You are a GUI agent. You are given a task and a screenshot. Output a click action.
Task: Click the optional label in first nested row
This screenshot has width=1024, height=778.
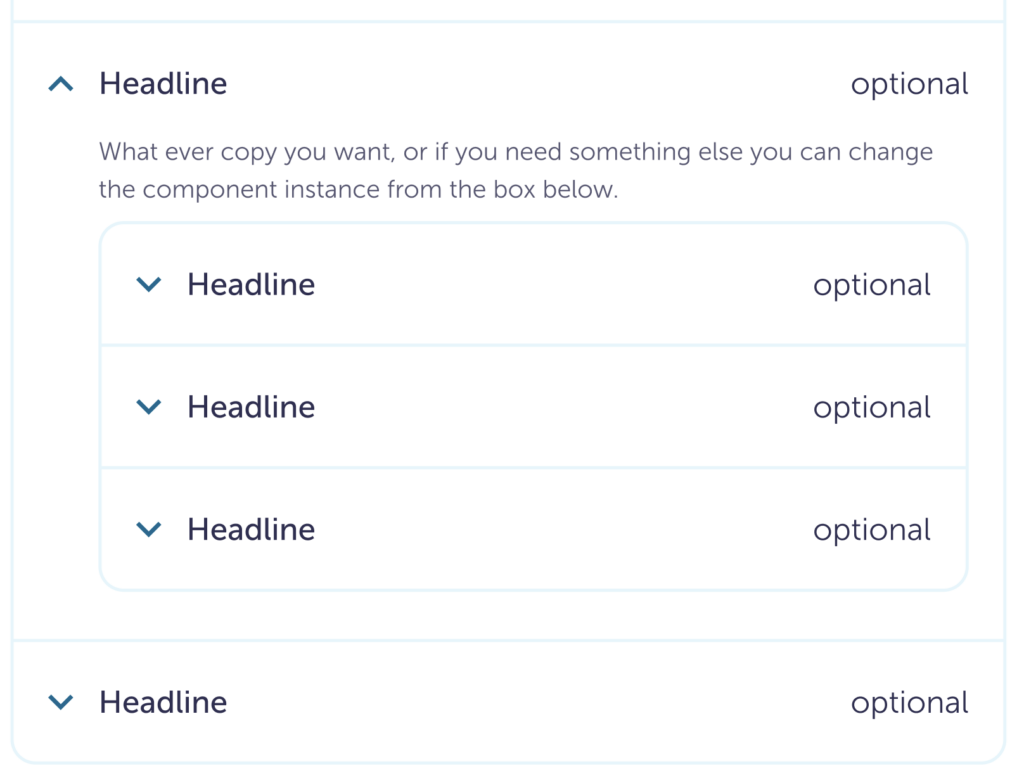click(871, 286)
